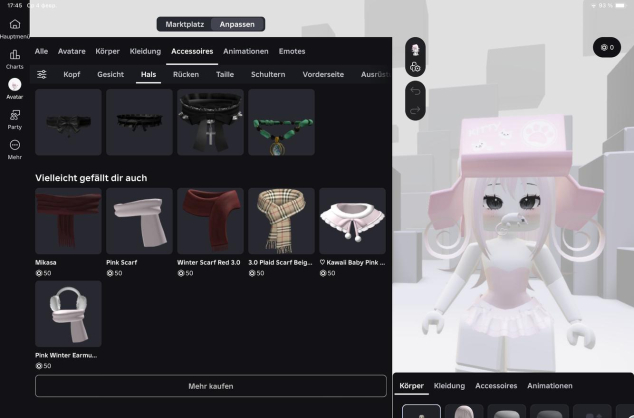The width and height of the screenshot is (634, 418).
Task: Click the undo arrow button
Action: [415, 88]
